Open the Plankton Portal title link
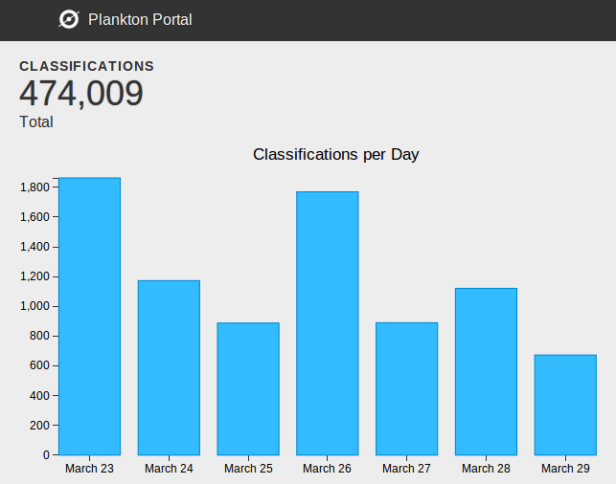 pos(140,19)
